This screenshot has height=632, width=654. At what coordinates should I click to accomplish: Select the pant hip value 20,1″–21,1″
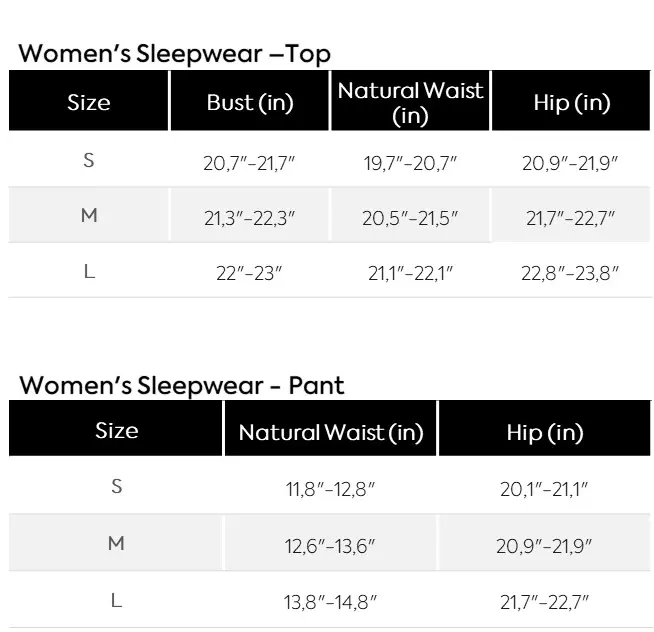(545, 489)
